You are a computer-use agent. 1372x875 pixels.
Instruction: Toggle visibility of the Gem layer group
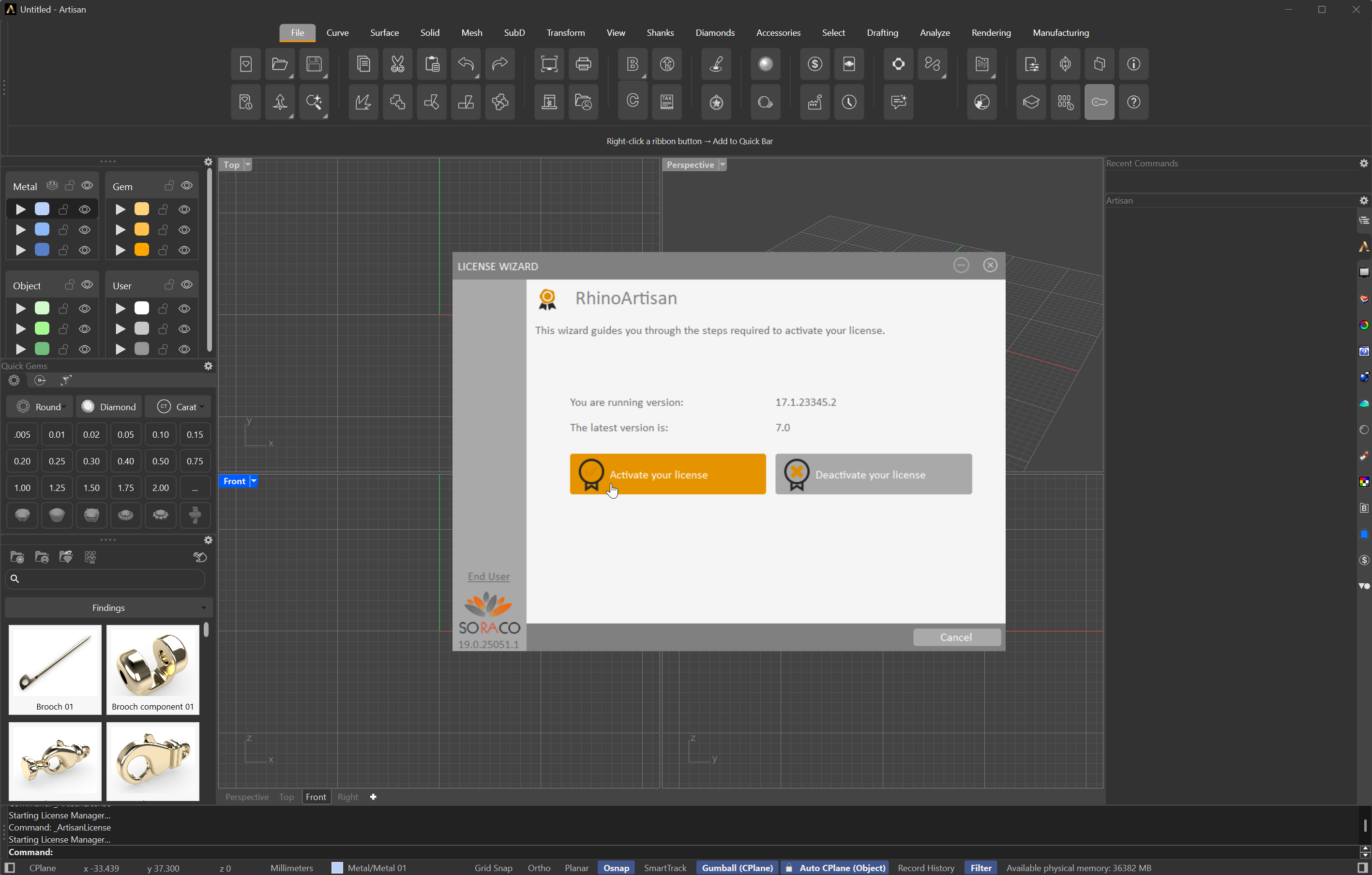tap(187, 186)
